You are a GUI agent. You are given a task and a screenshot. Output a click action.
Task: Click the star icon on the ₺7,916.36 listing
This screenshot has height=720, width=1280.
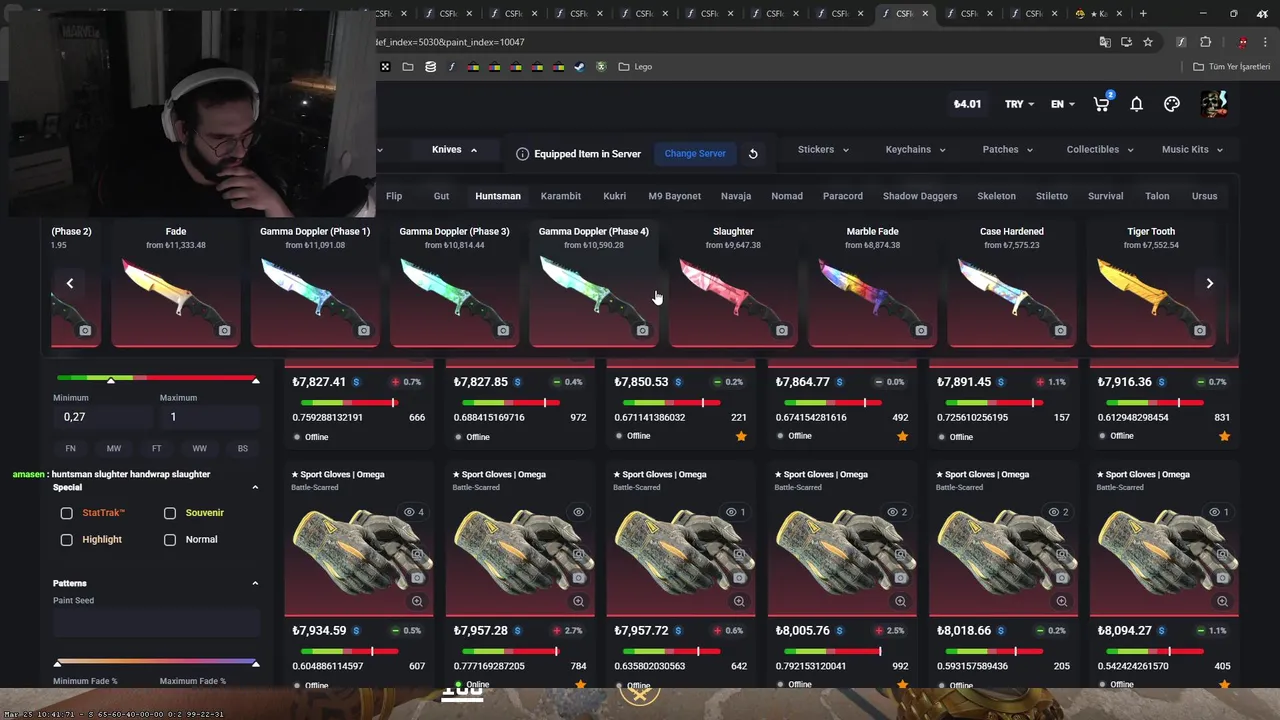(x=1224, y=436)
